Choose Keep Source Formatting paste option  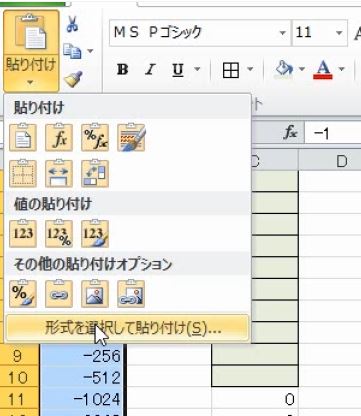click(x=131, y=138)
